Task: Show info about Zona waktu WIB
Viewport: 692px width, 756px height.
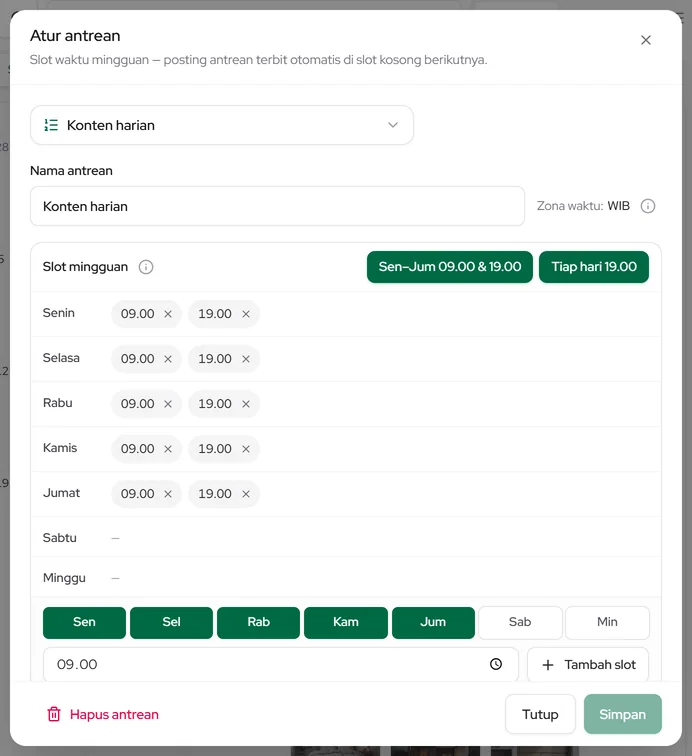Action: click(648, 206)
